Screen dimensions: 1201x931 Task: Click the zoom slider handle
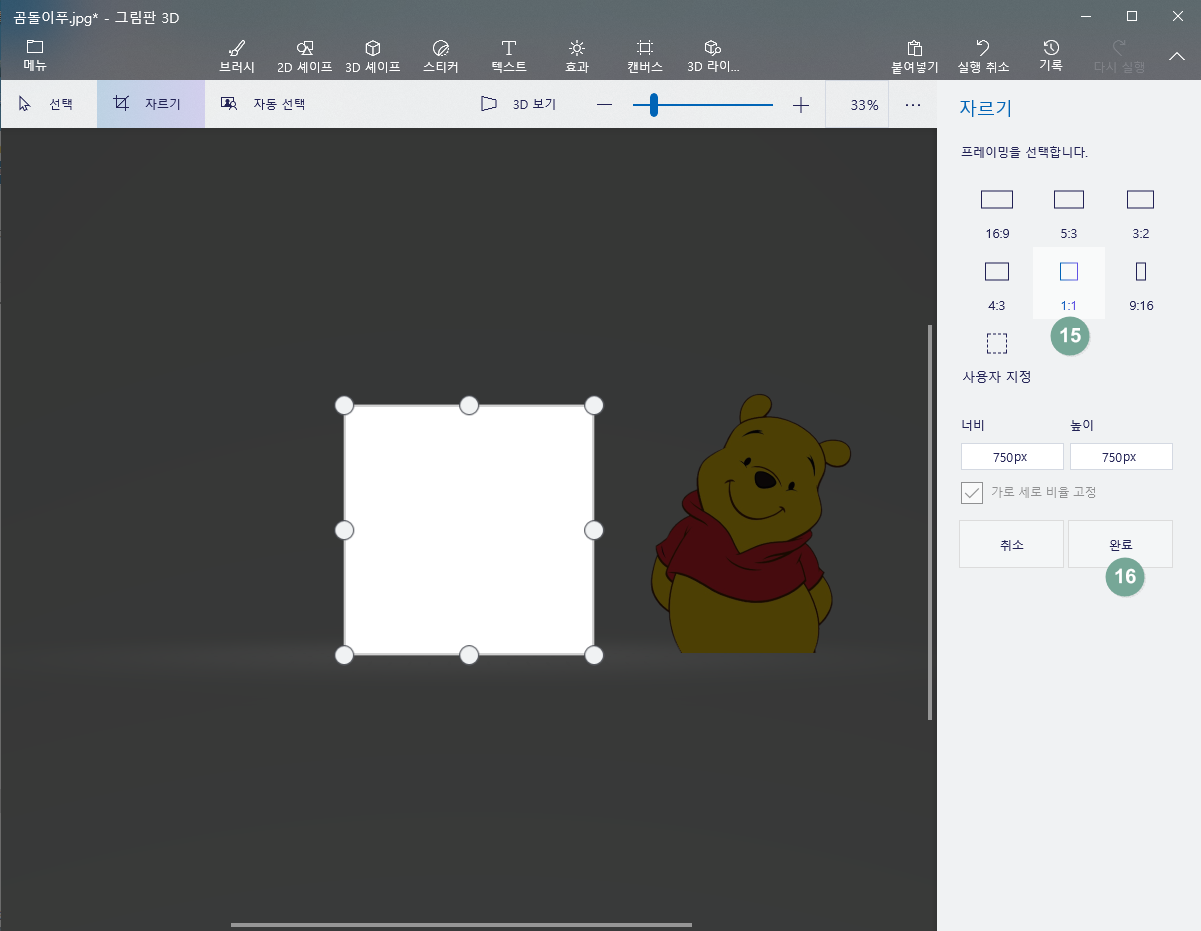click(x=653, y=105)
